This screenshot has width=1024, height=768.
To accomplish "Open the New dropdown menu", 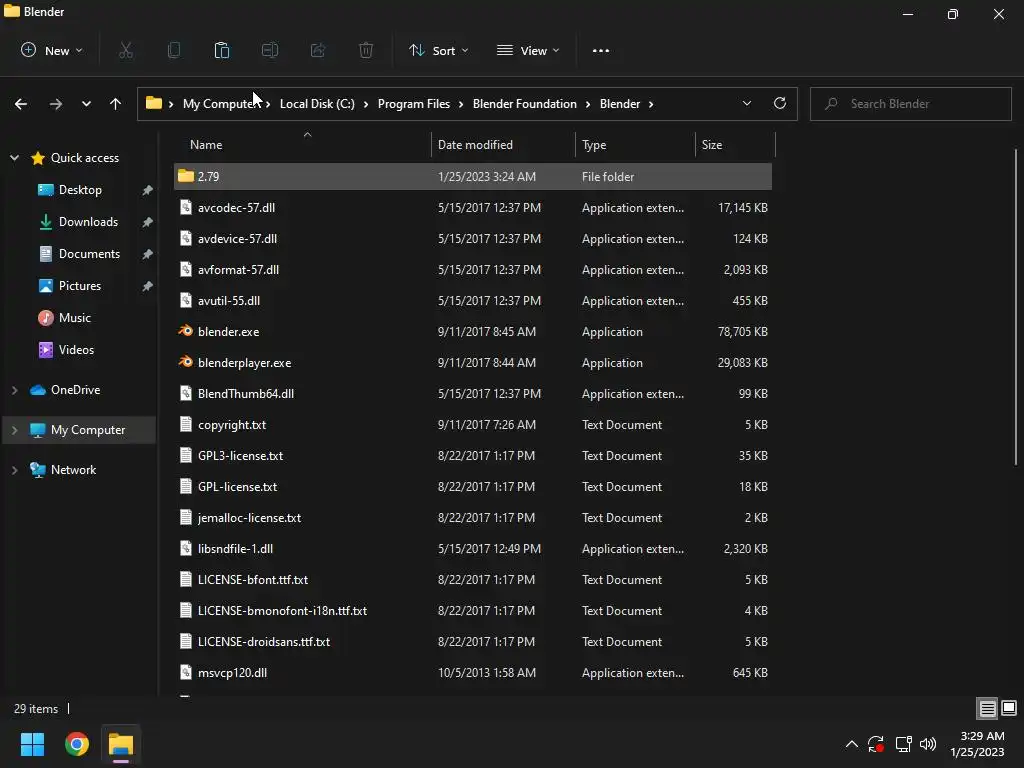I will click(x=52, y=50).
